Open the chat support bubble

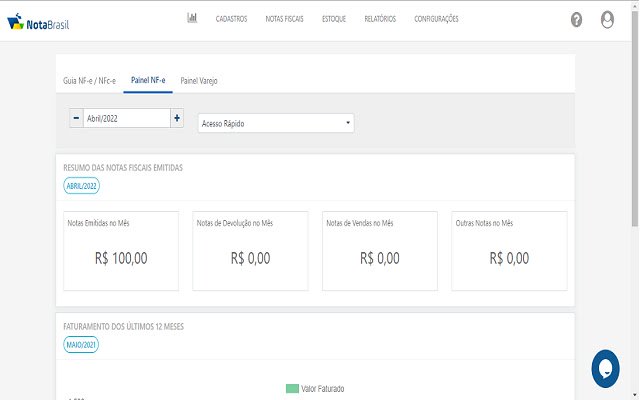(605, 369)
